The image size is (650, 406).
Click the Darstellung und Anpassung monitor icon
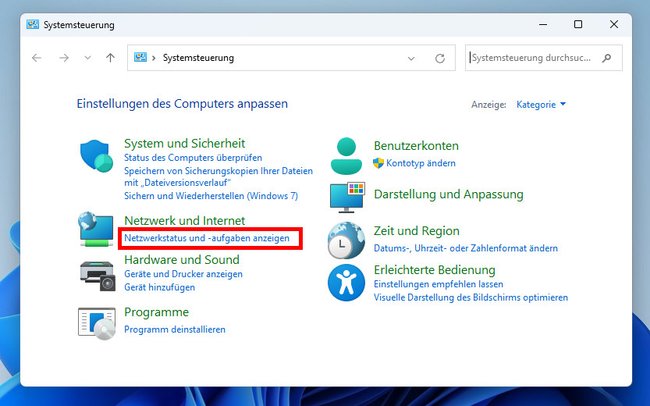[x=347, y=197]
